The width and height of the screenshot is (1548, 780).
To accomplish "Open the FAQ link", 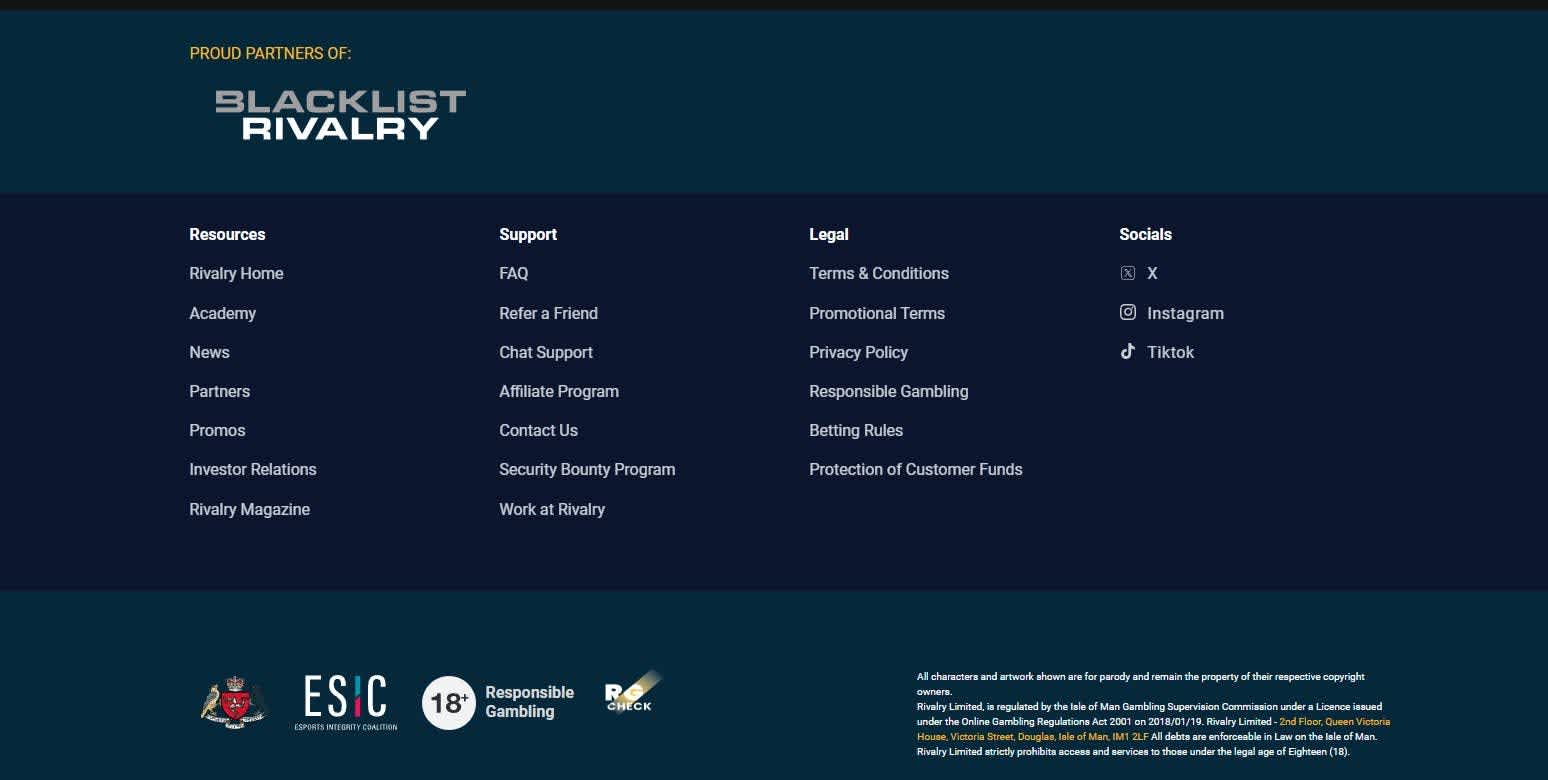I will (514, 273).
